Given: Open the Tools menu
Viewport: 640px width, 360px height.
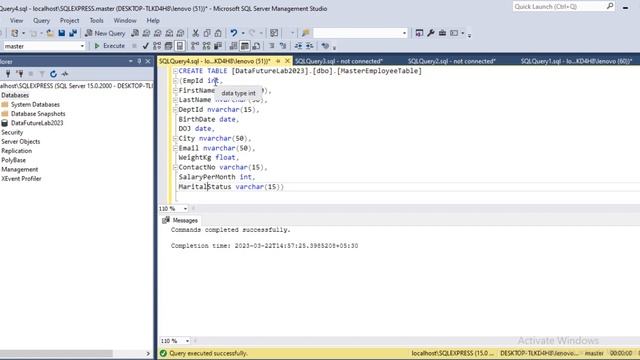Looking at the screenshot, I should pos(96,20).
